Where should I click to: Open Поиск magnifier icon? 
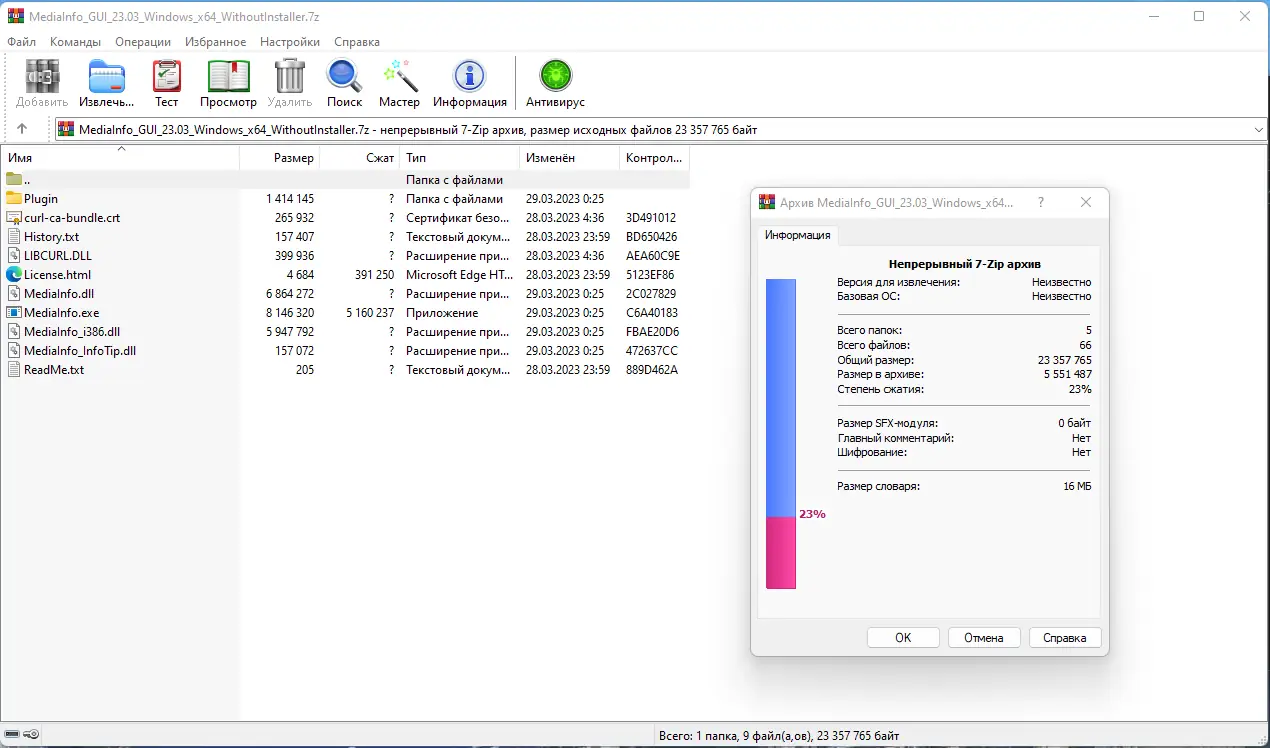coord(344,77)
